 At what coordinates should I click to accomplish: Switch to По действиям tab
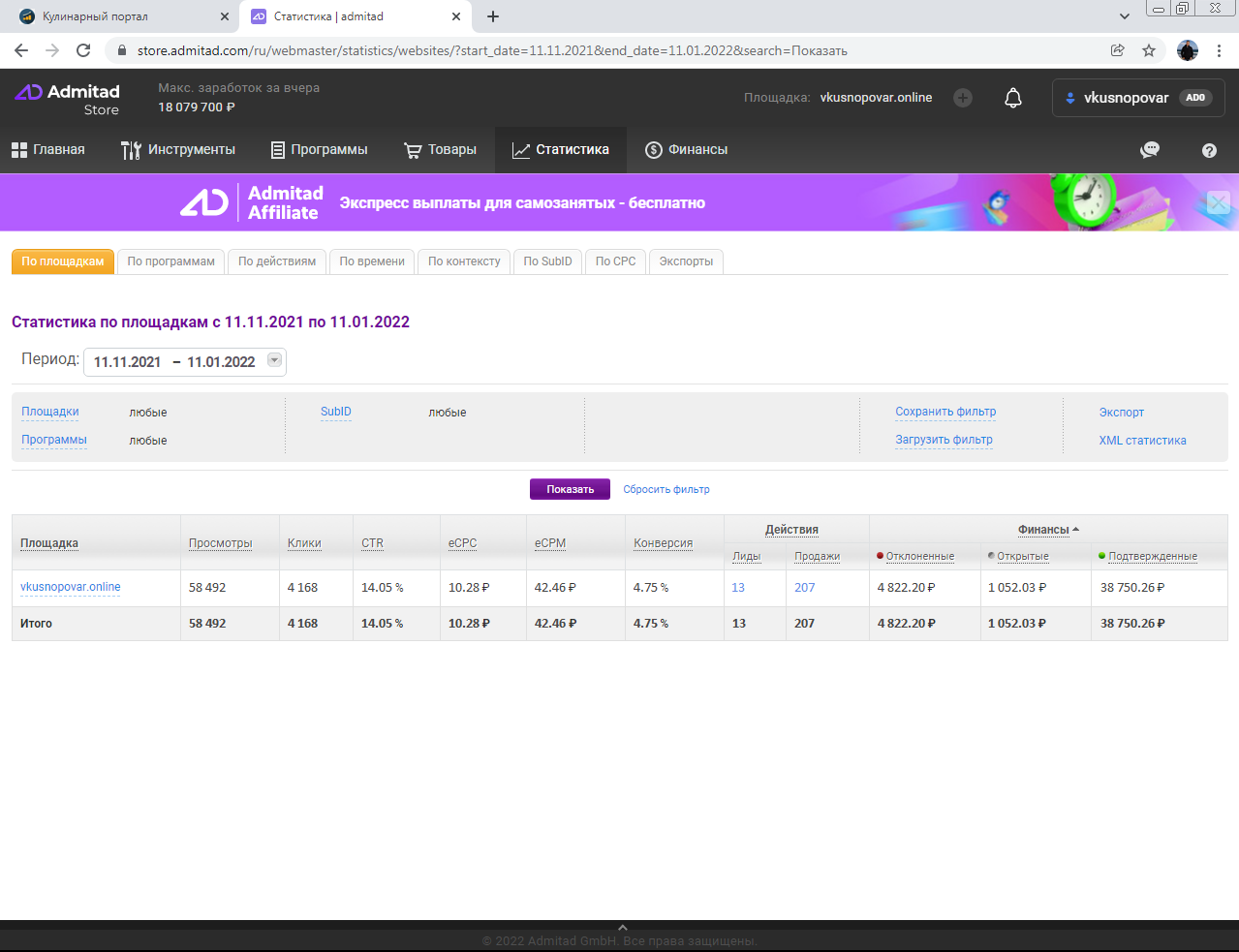pos(277,261)
